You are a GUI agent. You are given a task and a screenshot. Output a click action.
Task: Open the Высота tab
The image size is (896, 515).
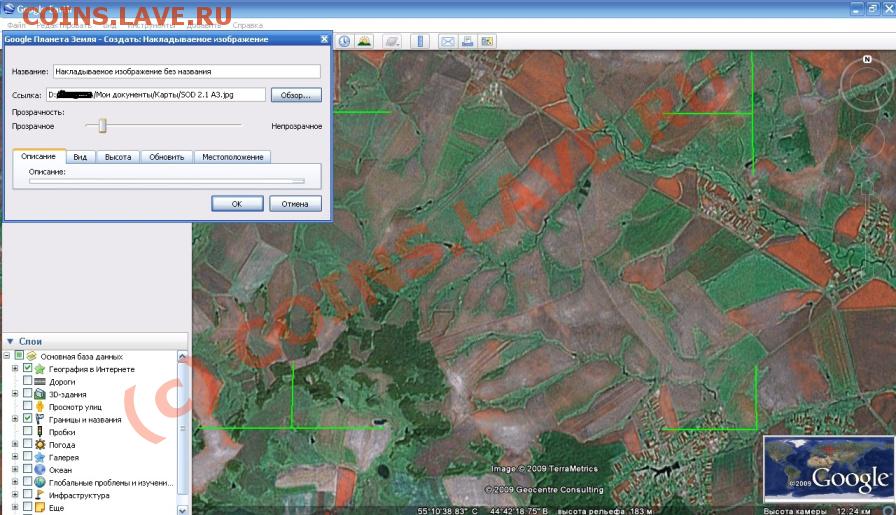click(118, 157)
